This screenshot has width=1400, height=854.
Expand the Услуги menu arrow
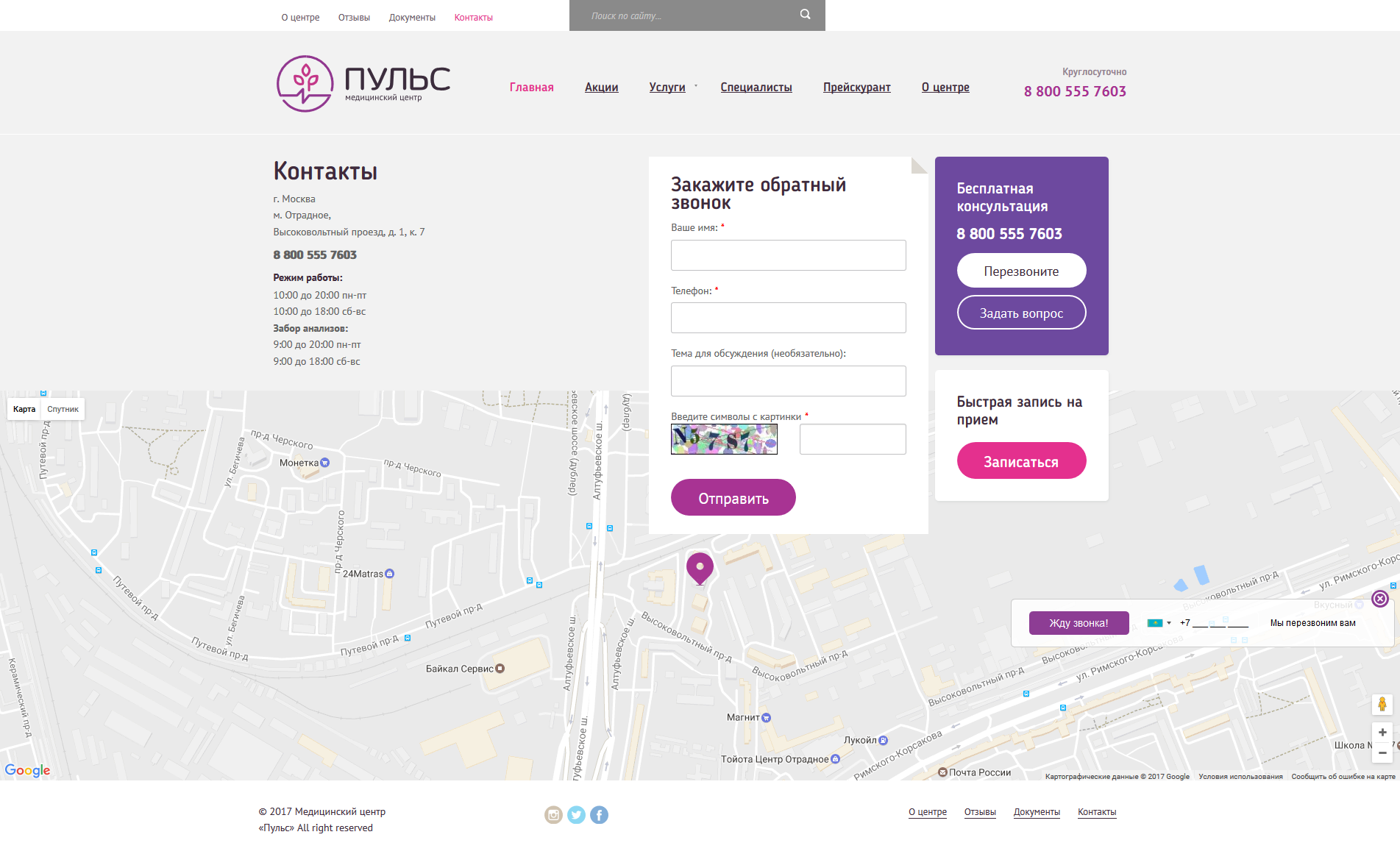[696, 86]
